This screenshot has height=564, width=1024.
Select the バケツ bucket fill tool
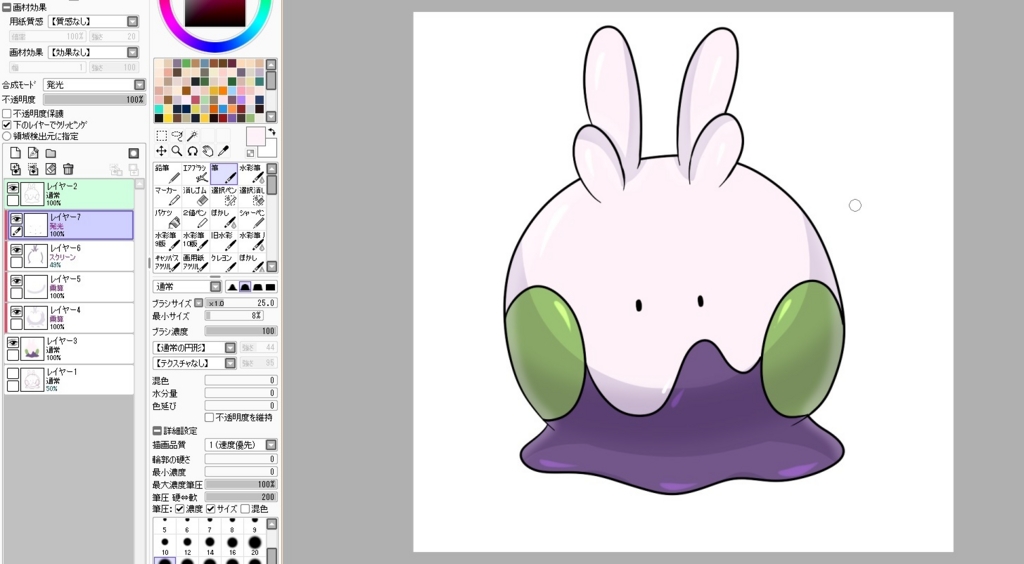click(167, 218)
